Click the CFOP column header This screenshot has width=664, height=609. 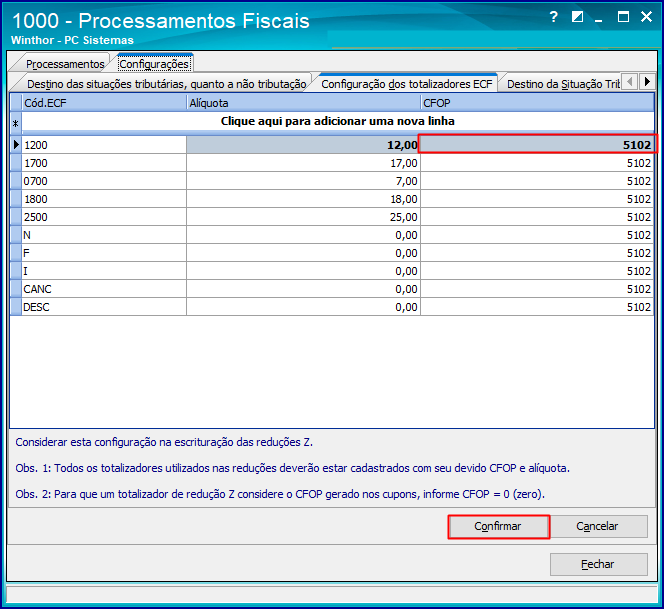coord(537,103)
